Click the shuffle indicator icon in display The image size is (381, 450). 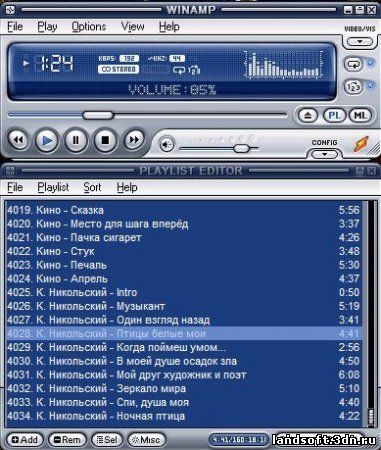[194, 70]
